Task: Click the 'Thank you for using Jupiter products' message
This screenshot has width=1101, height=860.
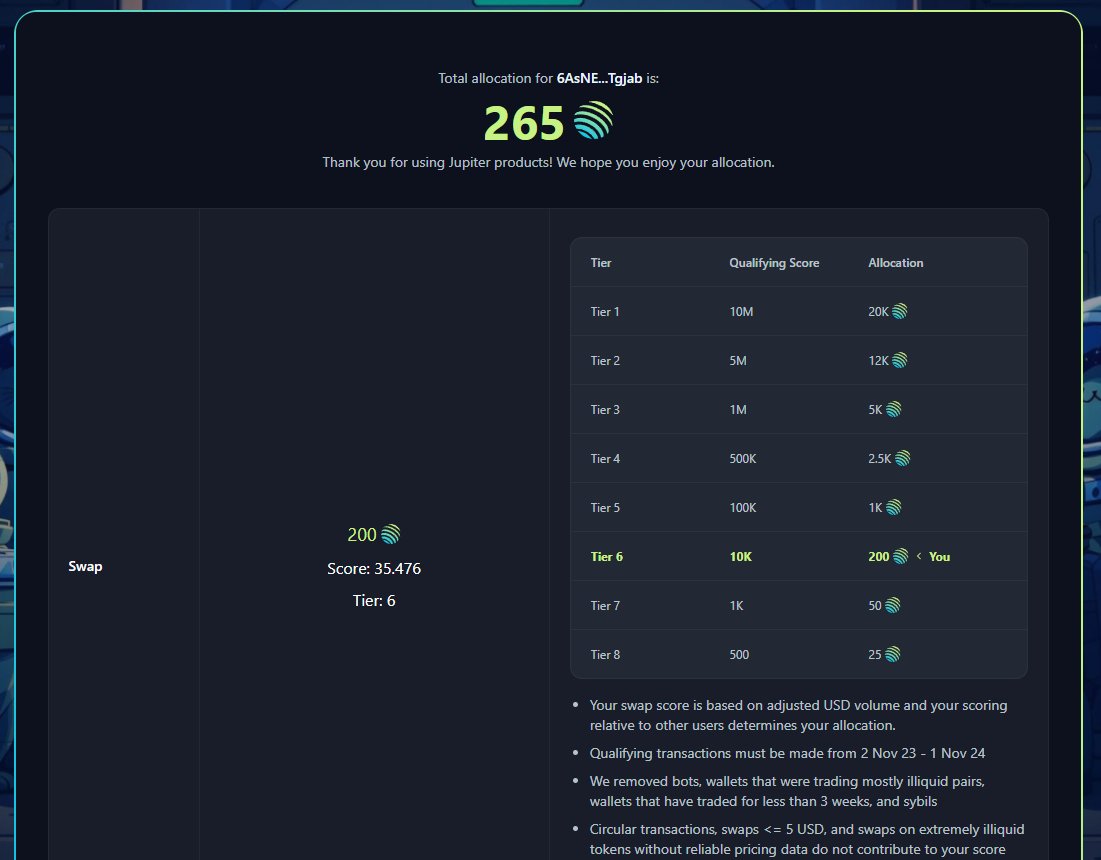Action: click(x=548, y=162)
